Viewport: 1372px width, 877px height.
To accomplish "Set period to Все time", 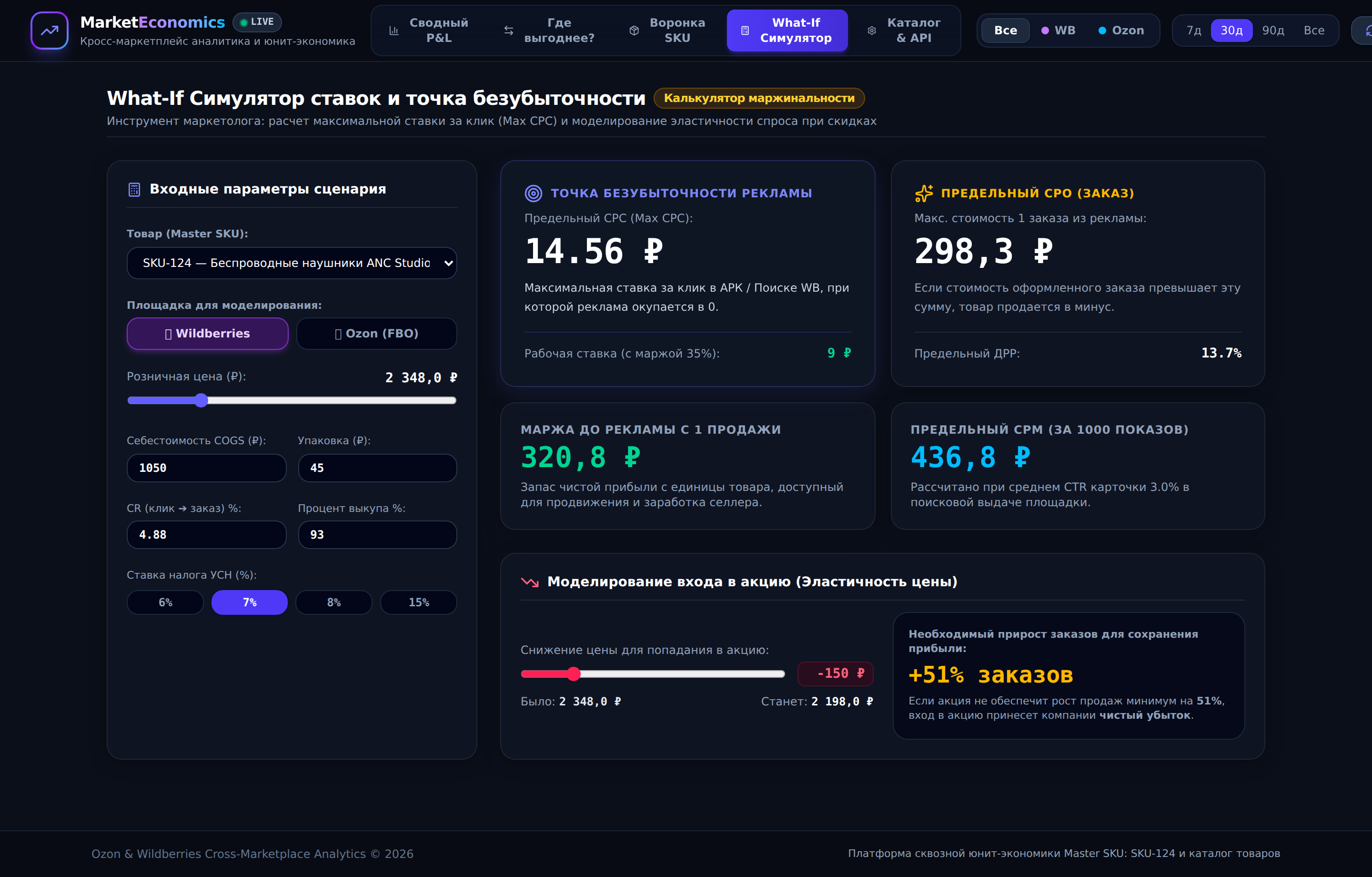I will click(x=1314, y=30).
